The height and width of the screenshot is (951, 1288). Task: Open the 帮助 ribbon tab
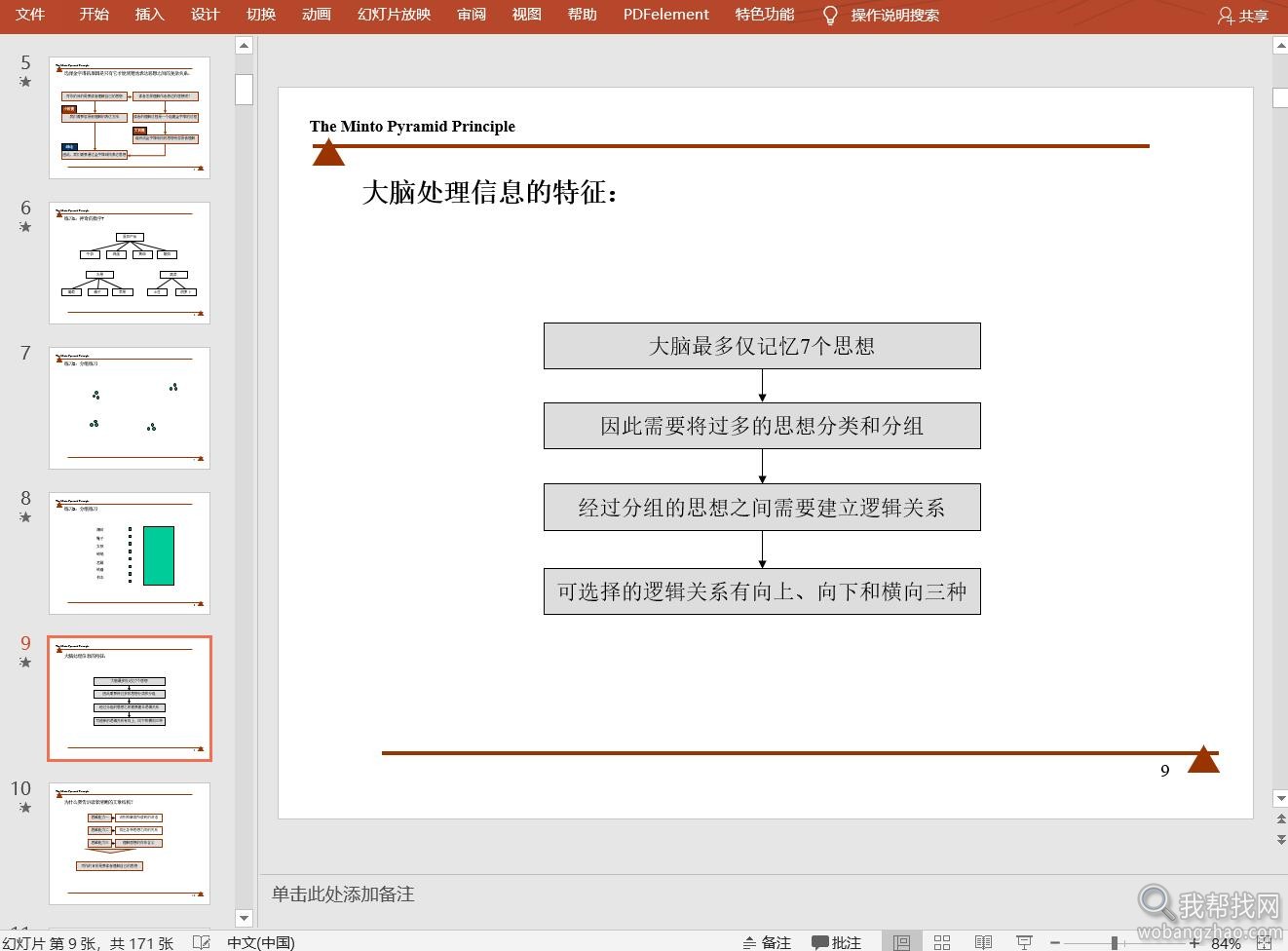pos(583,15)
